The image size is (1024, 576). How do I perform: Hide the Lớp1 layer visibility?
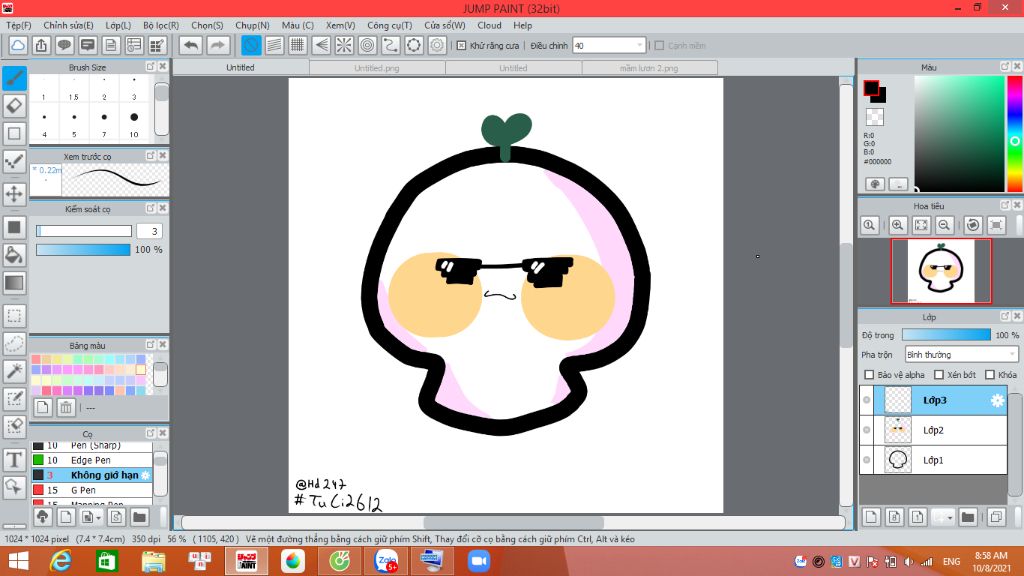(x=867, y=460)
